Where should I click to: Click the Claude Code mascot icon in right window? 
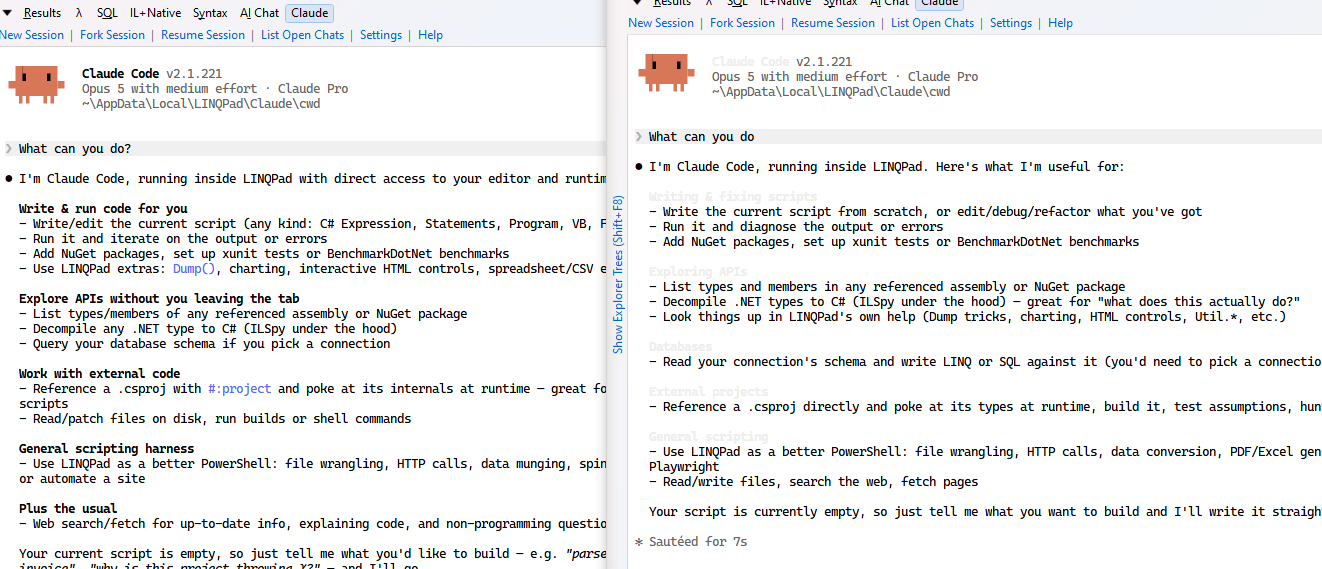pyautogui.click(x=666, y=72)
